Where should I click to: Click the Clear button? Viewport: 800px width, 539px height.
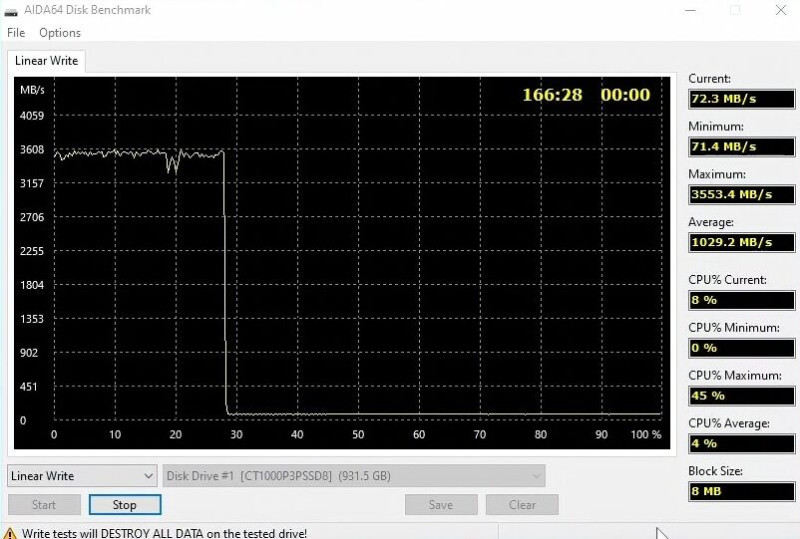pos(522,505)
